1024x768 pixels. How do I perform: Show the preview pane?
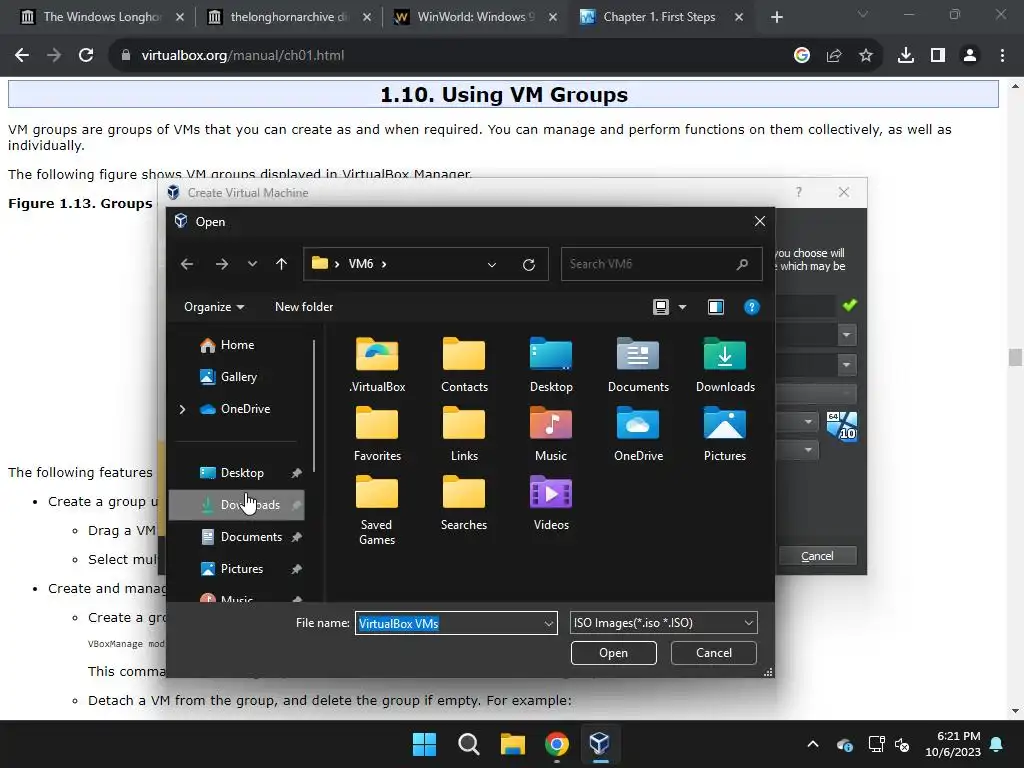(x=716, y=307)
